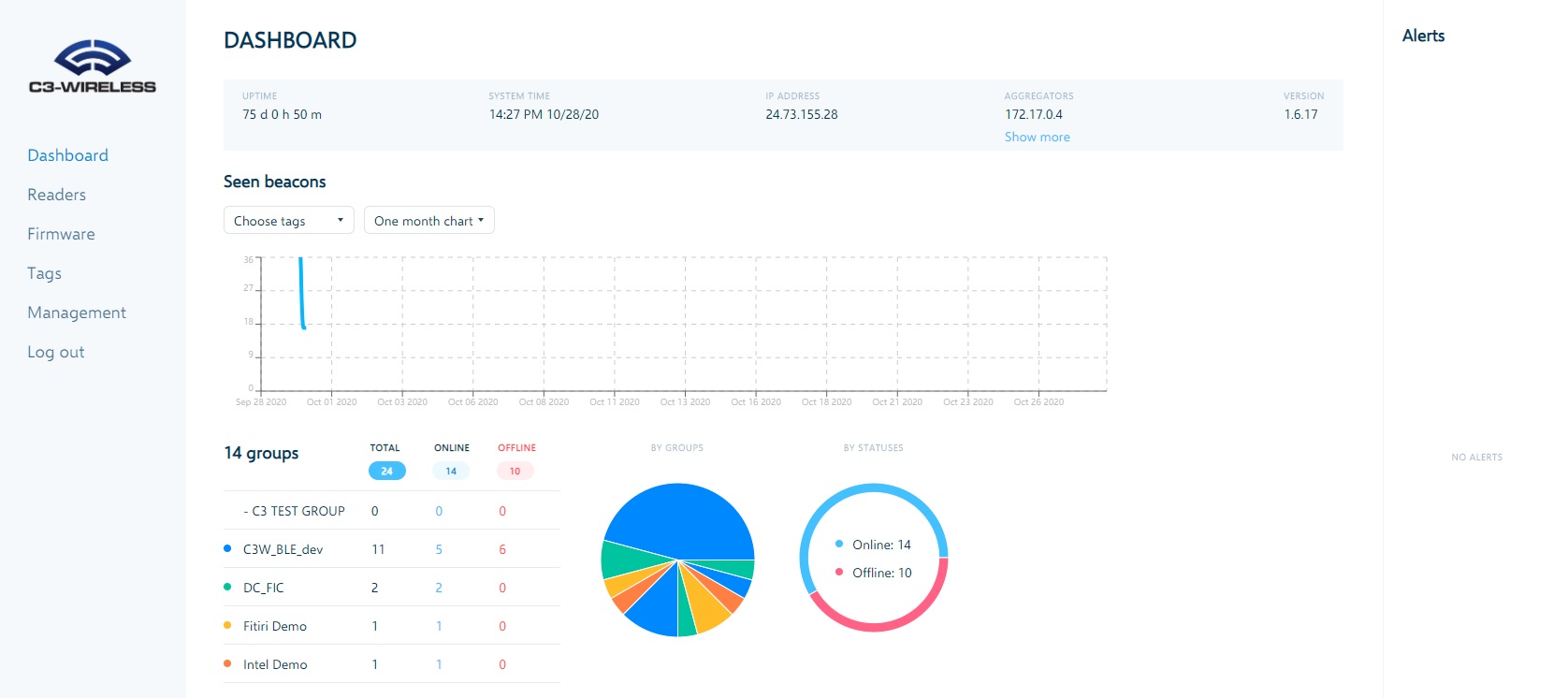Viewport: 1568px width, 698px height.
Task: Click the Alerts panel heading
Action: pos(1423,36)
